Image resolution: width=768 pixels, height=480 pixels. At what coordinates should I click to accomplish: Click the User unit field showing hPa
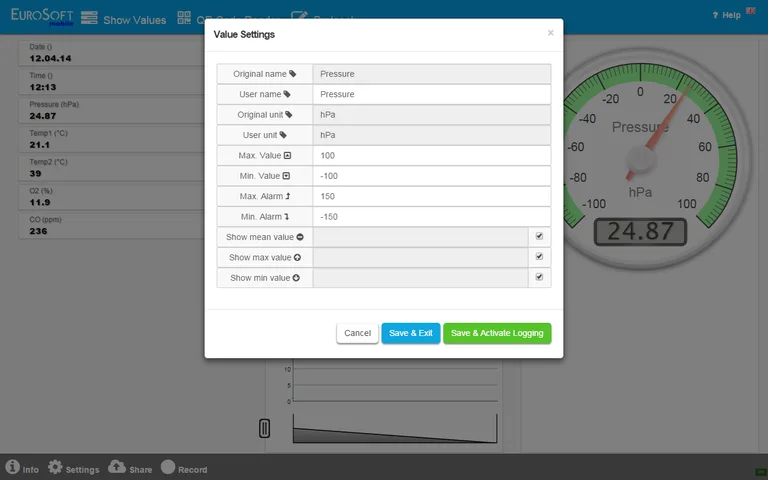432,135
